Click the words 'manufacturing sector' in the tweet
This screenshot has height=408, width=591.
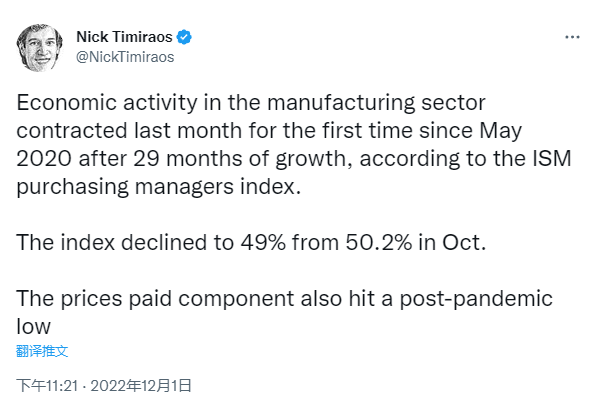coord(376,103)
